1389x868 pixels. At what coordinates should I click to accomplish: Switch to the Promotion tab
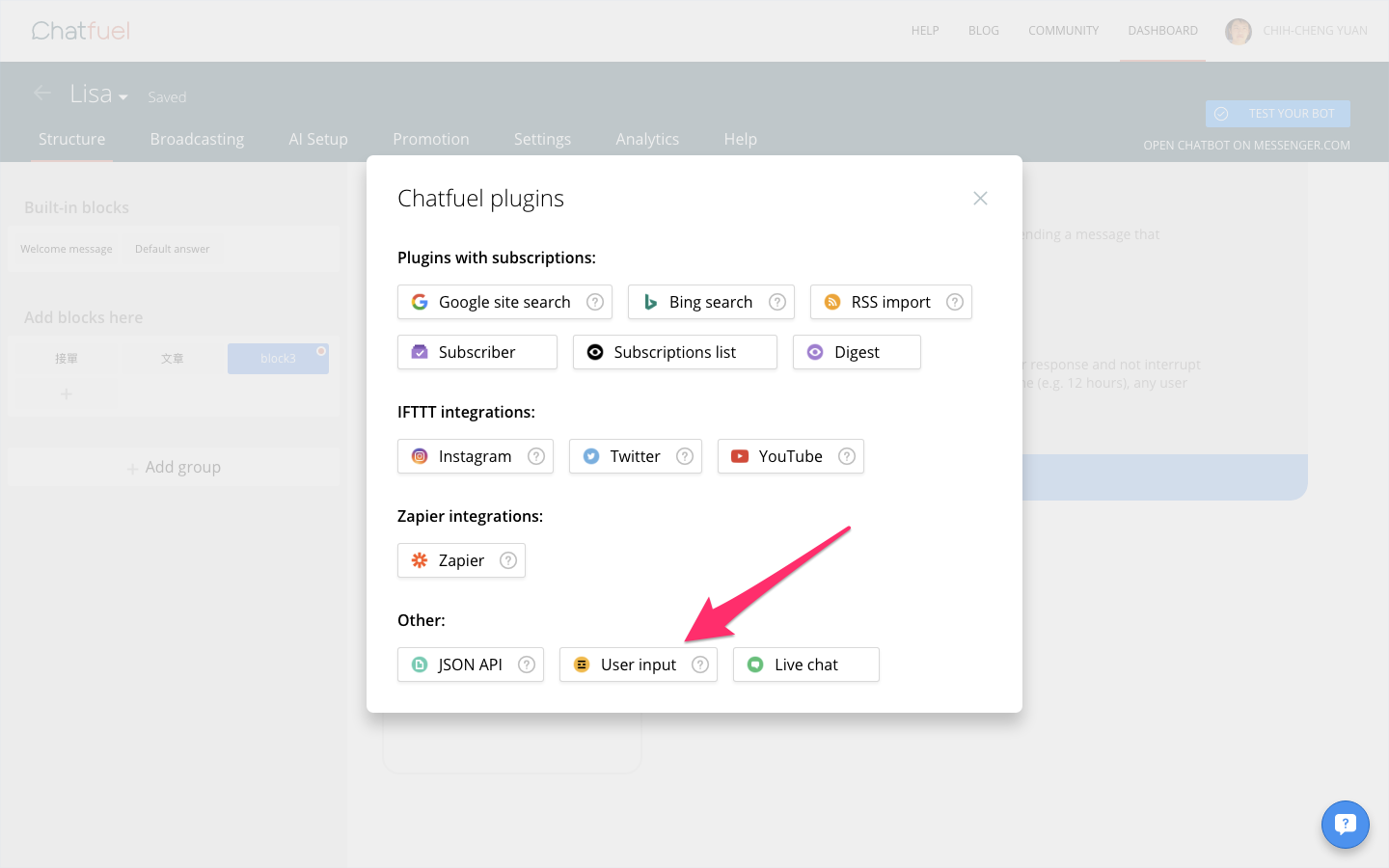click(x=431, y=139)
